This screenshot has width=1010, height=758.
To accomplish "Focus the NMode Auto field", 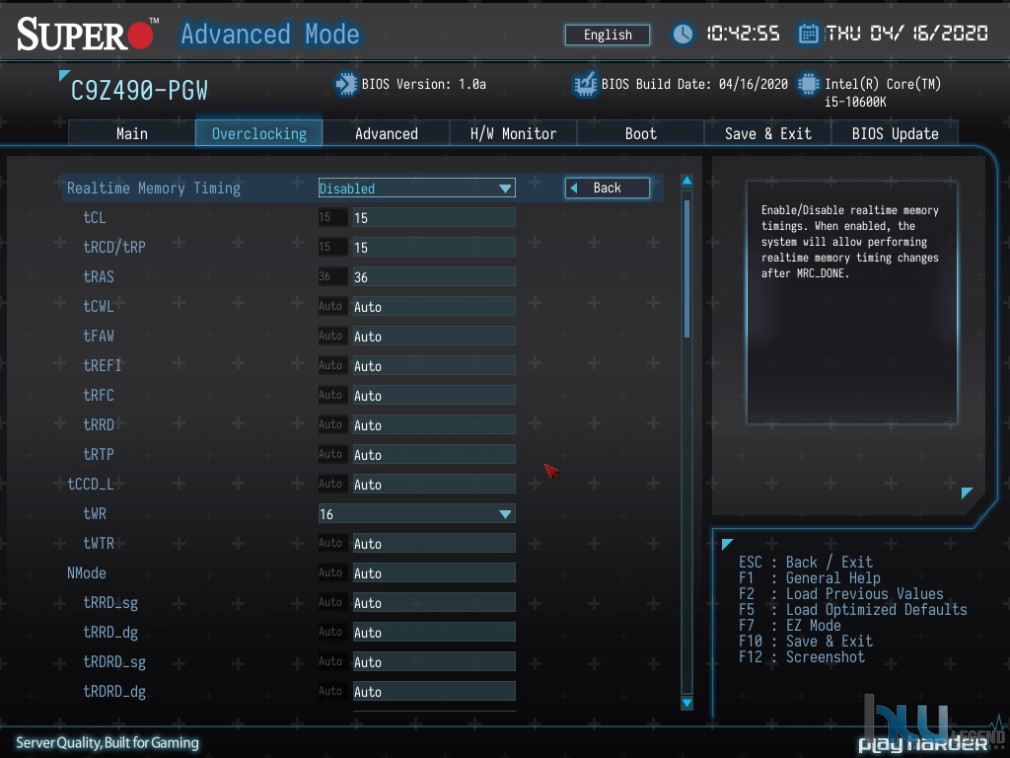I will pyautogui.click(x=434, y=573).
